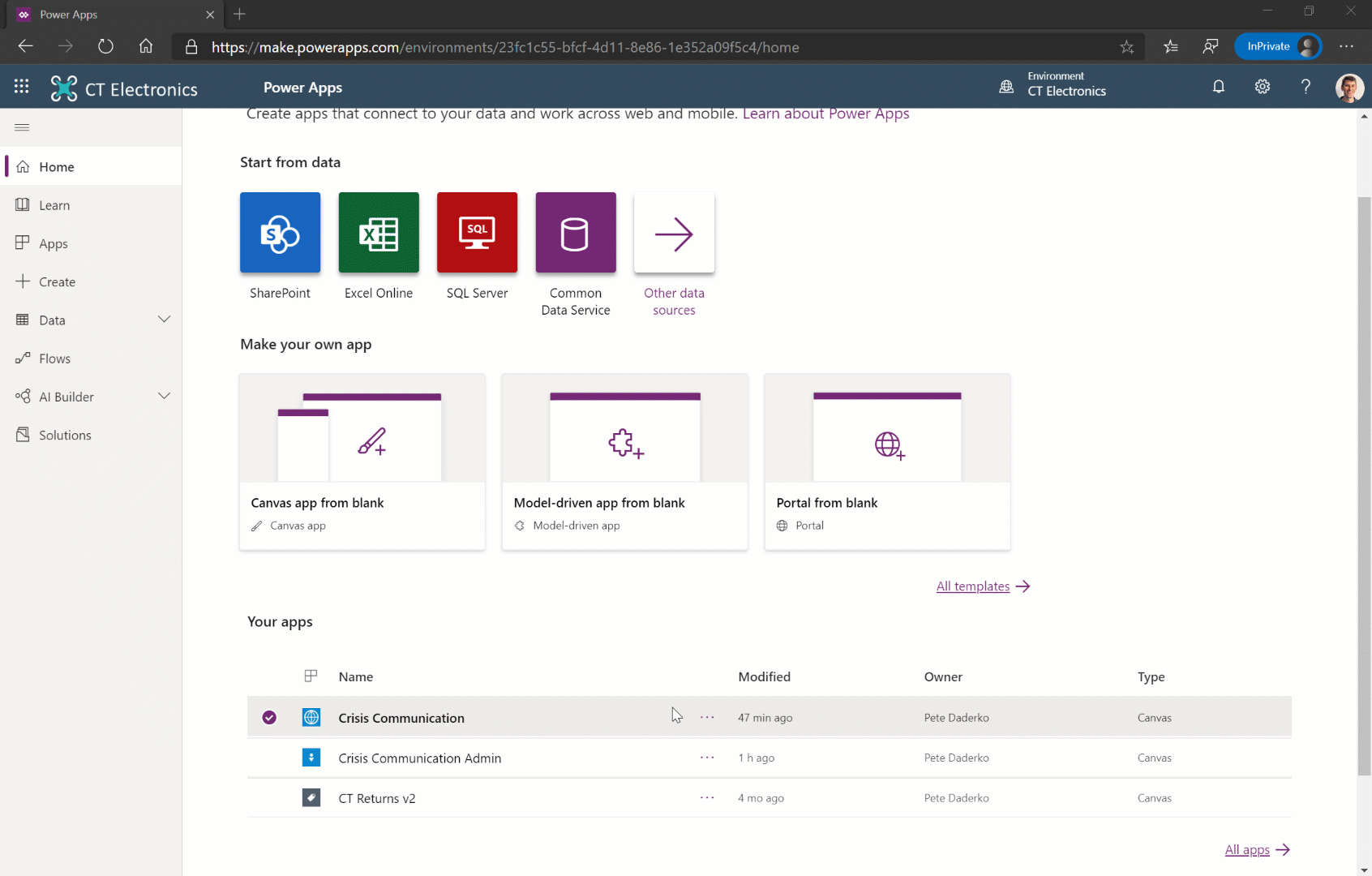
Task: Go to Home in left navigation
Action: coord(91,166)
